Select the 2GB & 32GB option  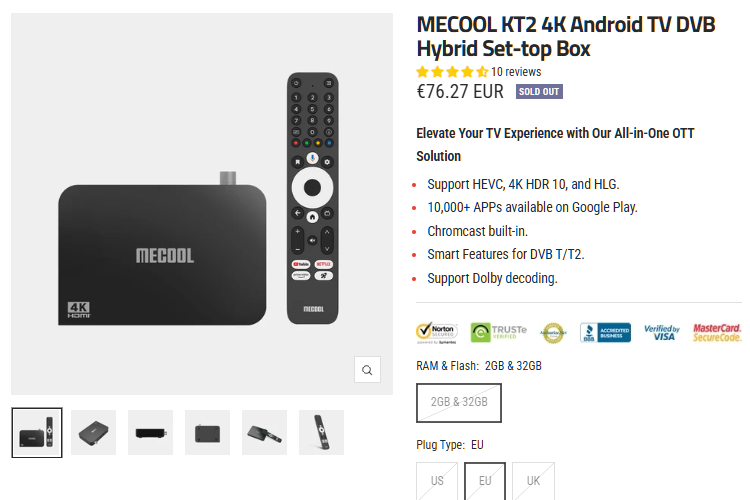[x=459, y=402]
